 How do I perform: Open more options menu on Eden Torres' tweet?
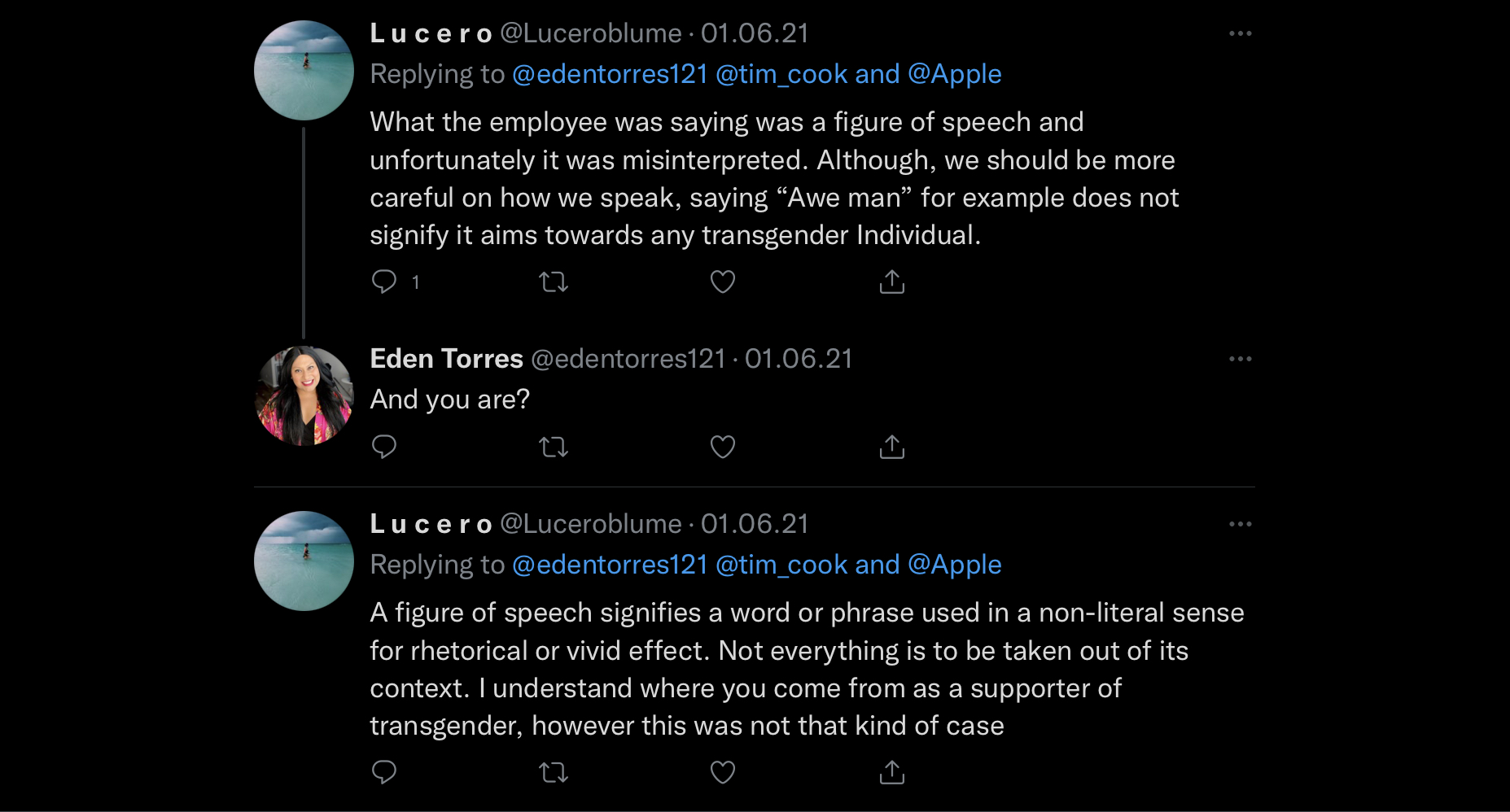tap(1241, 359)
